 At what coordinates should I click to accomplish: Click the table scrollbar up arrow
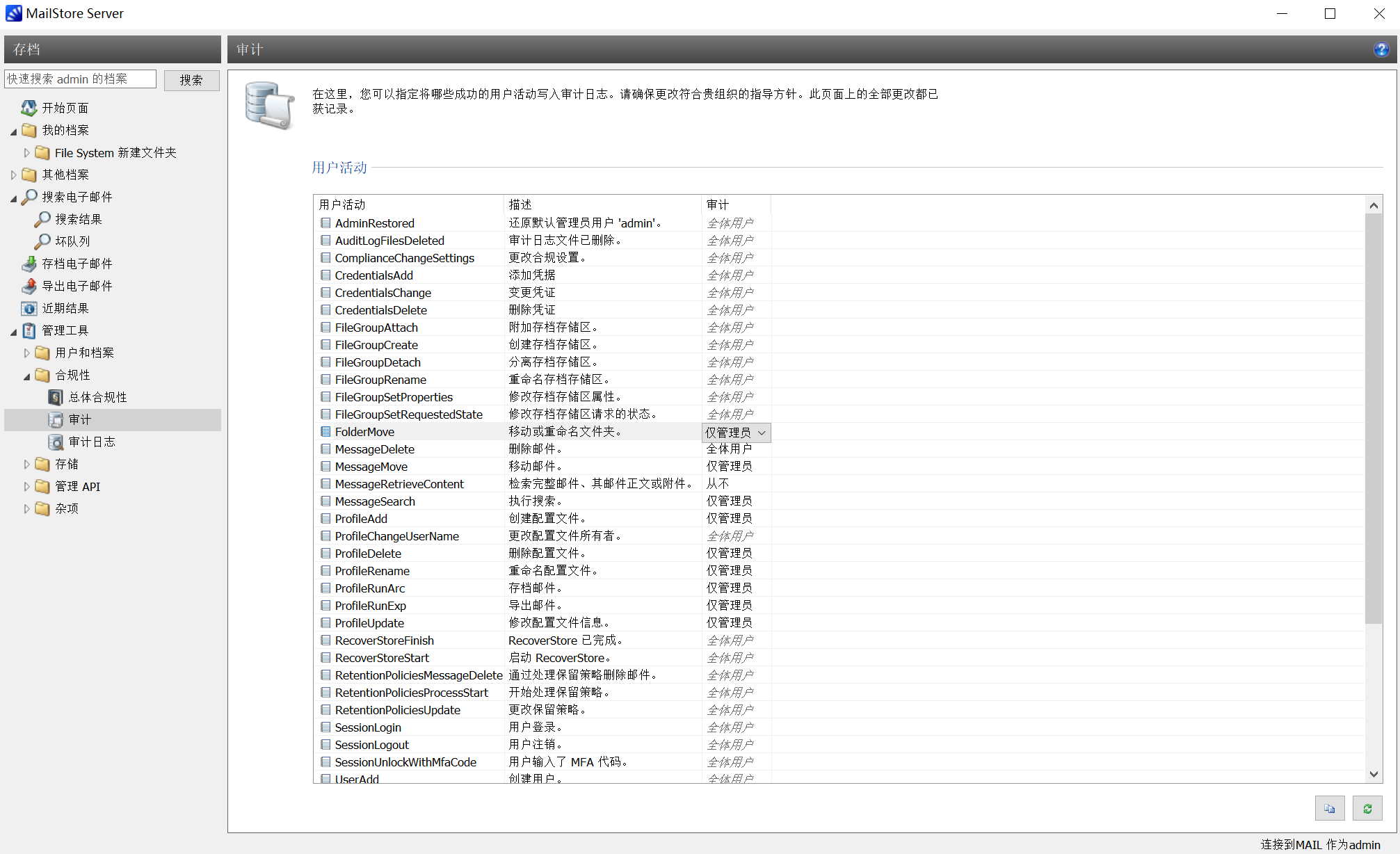(x=1374, y=205)
